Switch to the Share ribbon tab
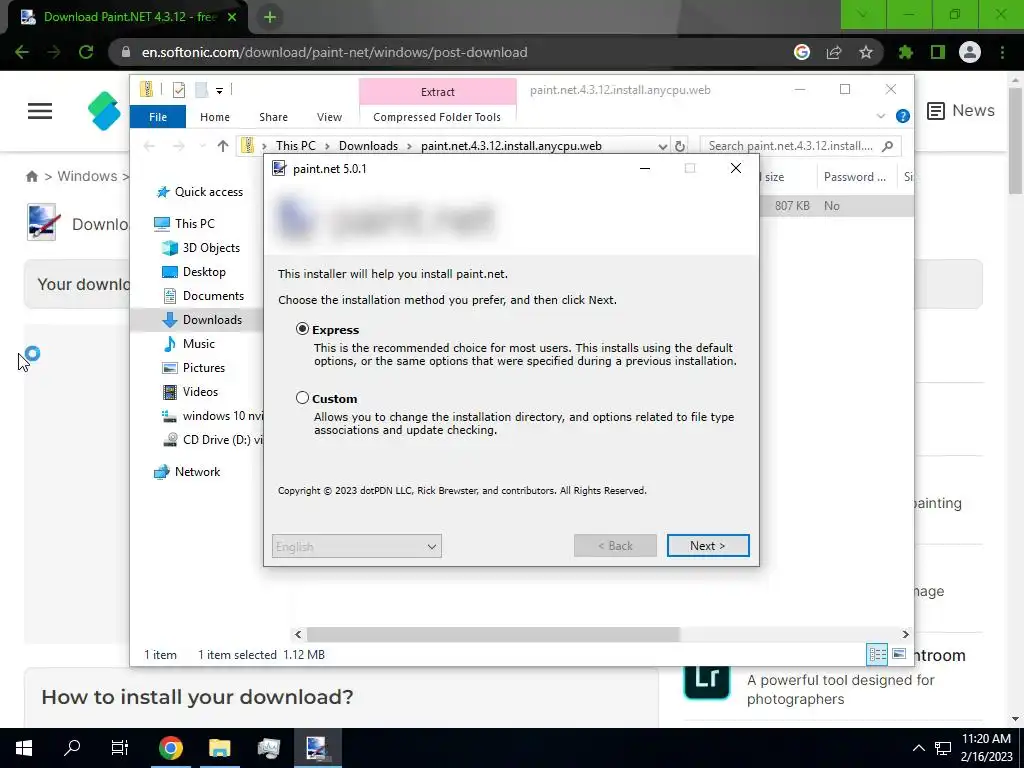The image size is (1024, 768). [x=274, y=117]
